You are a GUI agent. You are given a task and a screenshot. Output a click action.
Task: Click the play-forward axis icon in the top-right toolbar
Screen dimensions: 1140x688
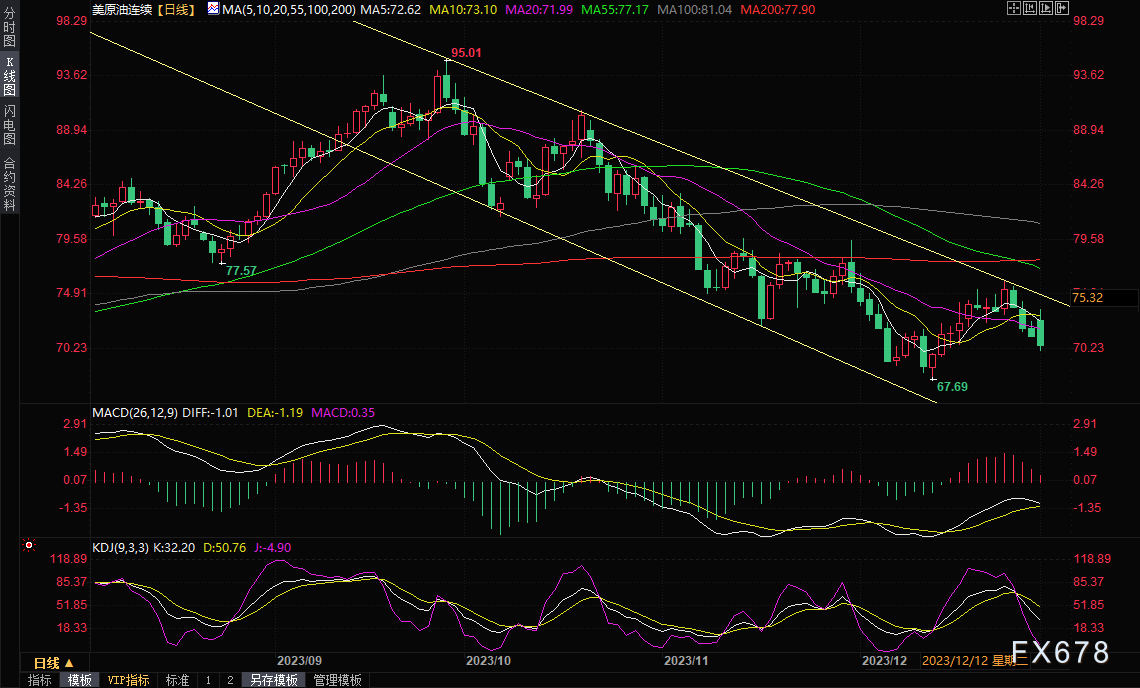click(x=1045, y=8)
